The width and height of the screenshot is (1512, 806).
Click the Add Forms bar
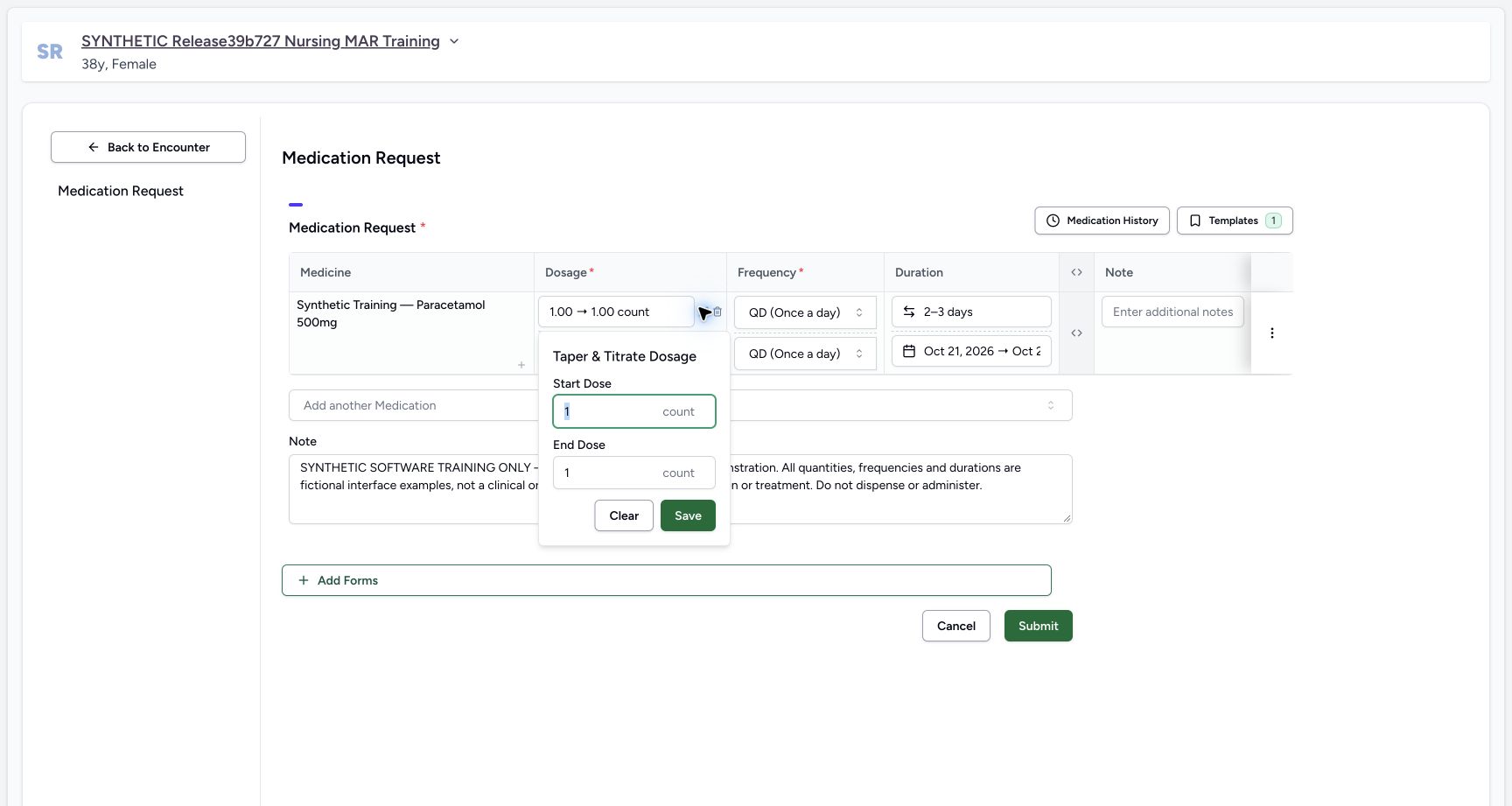[666, 580]
